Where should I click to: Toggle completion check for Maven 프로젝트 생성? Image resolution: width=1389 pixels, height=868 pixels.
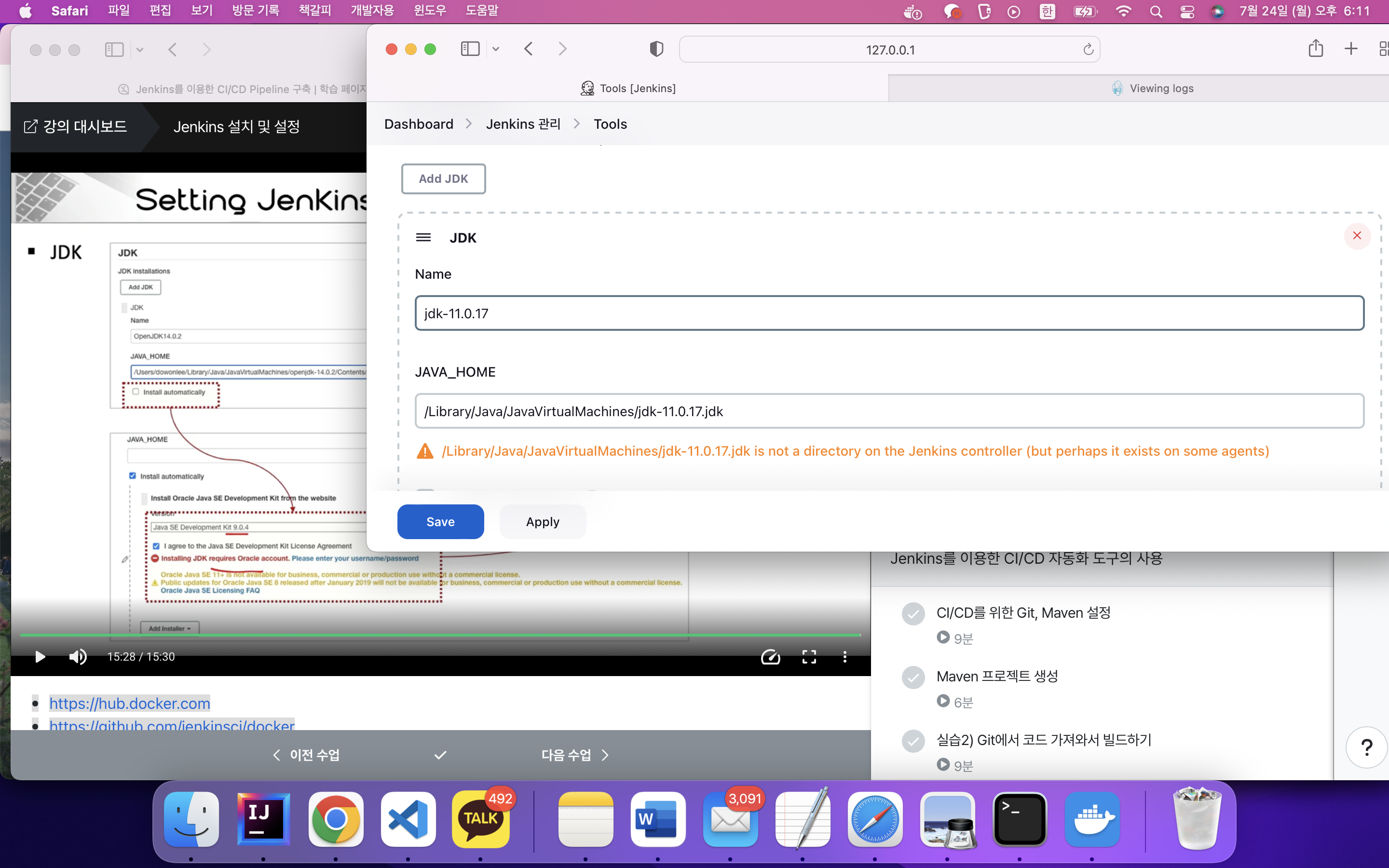(x=913, y=678)
